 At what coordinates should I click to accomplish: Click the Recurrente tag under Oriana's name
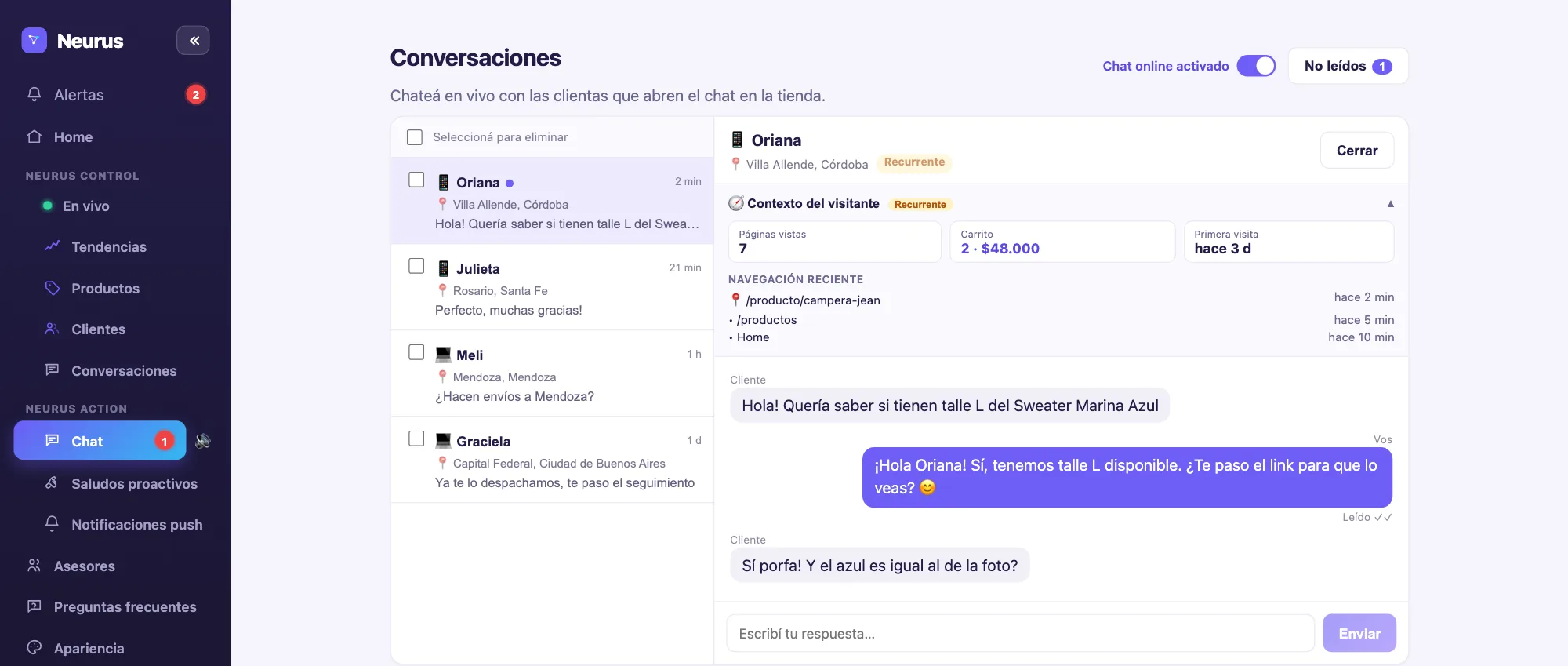point(914,162)
